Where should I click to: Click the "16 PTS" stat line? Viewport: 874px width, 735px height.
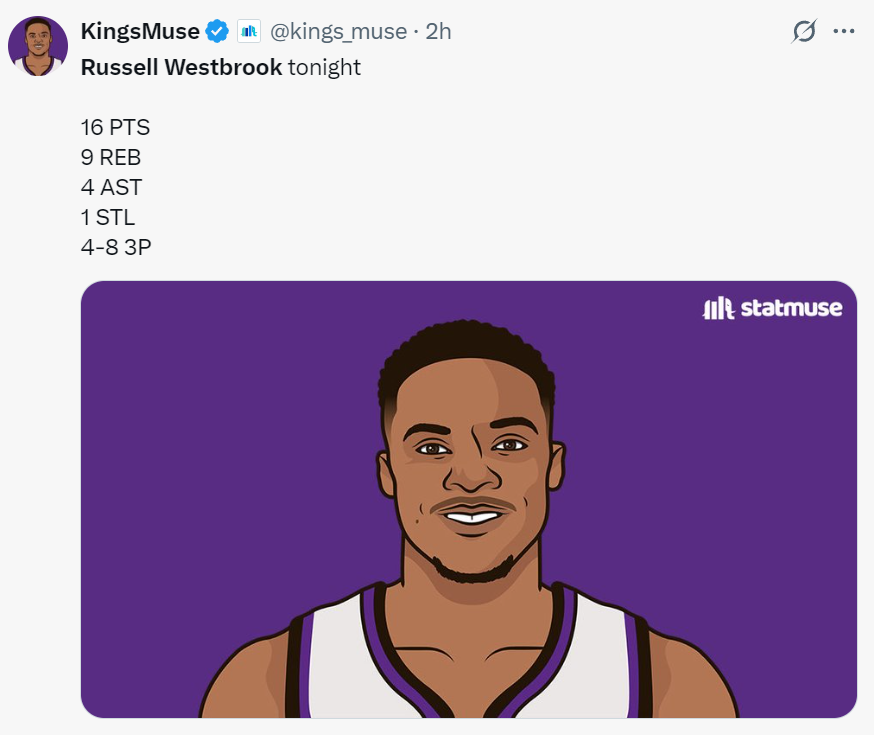[x=115, y=127]
